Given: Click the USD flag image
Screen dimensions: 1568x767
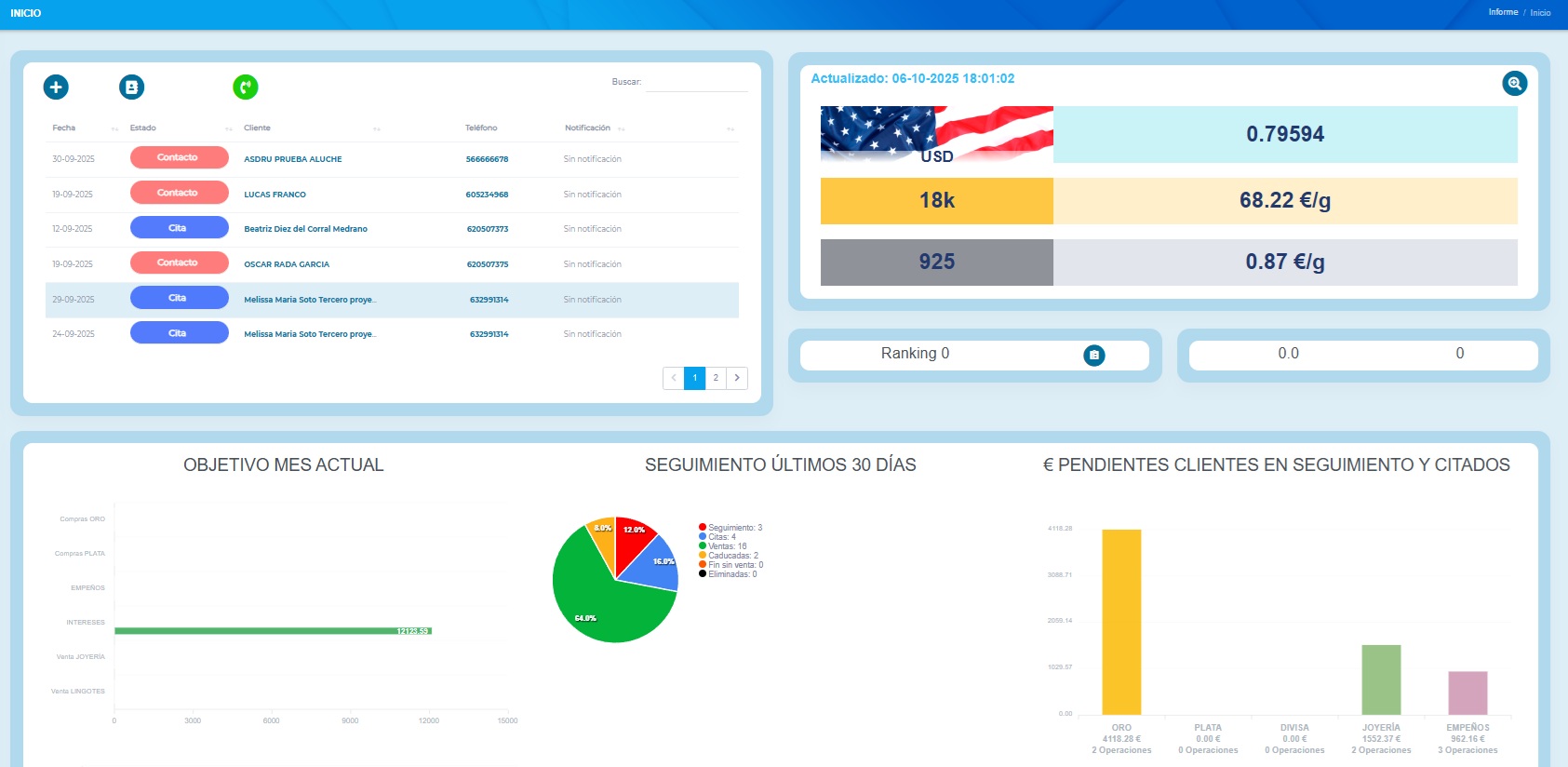Looking at the screenshot, I should click(x=936, y=135).
